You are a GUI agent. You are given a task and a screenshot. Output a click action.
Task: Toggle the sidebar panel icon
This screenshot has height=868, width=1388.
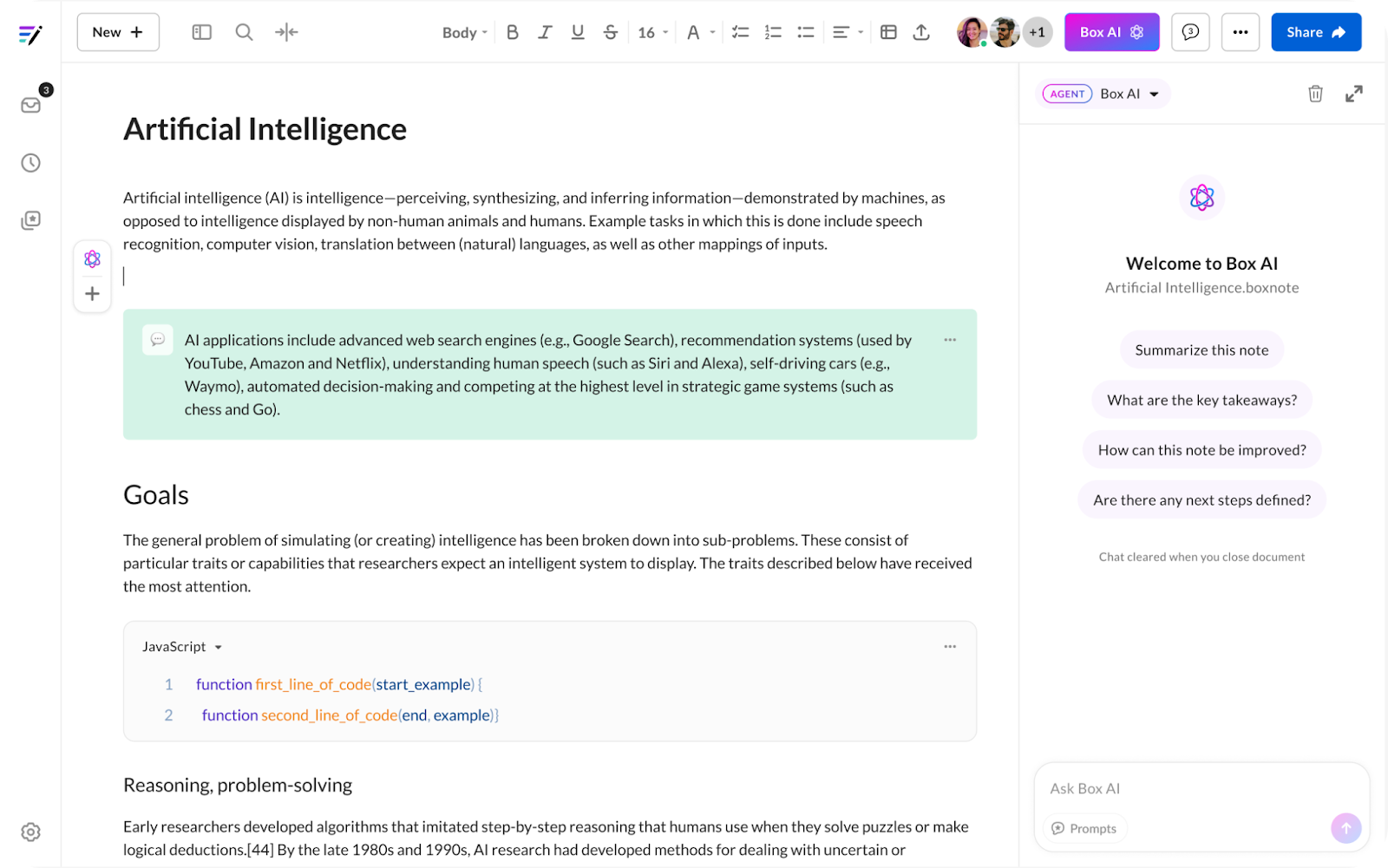pos(202,32)
